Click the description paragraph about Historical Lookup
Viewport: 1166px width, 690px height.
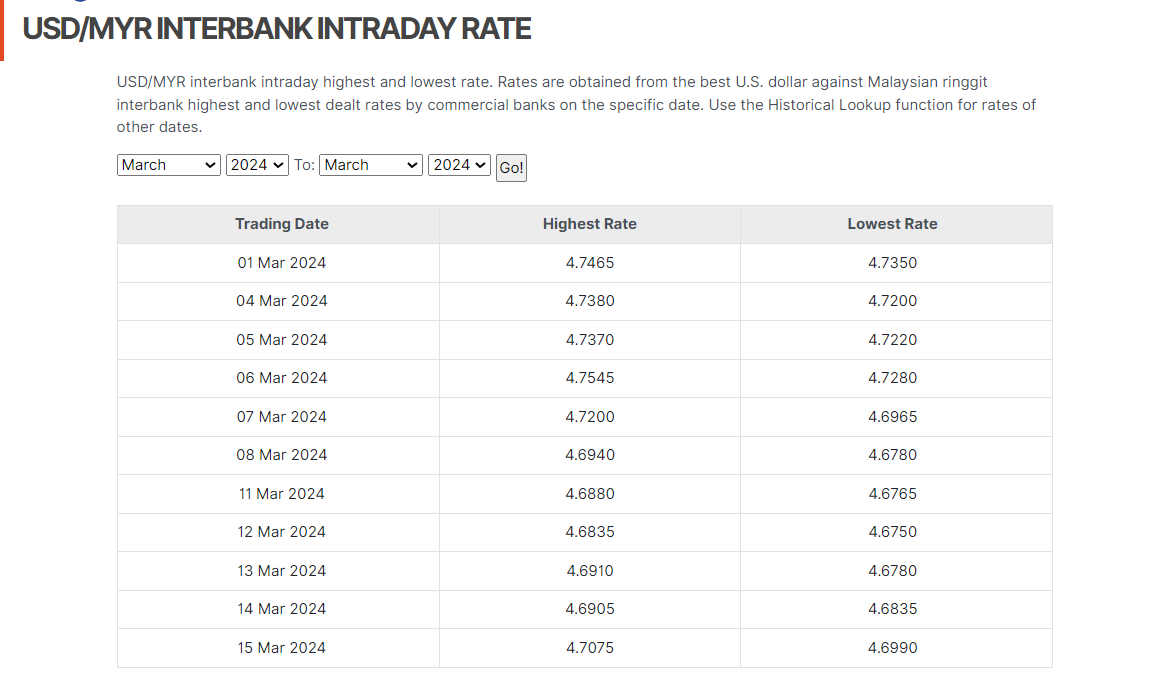576,104
